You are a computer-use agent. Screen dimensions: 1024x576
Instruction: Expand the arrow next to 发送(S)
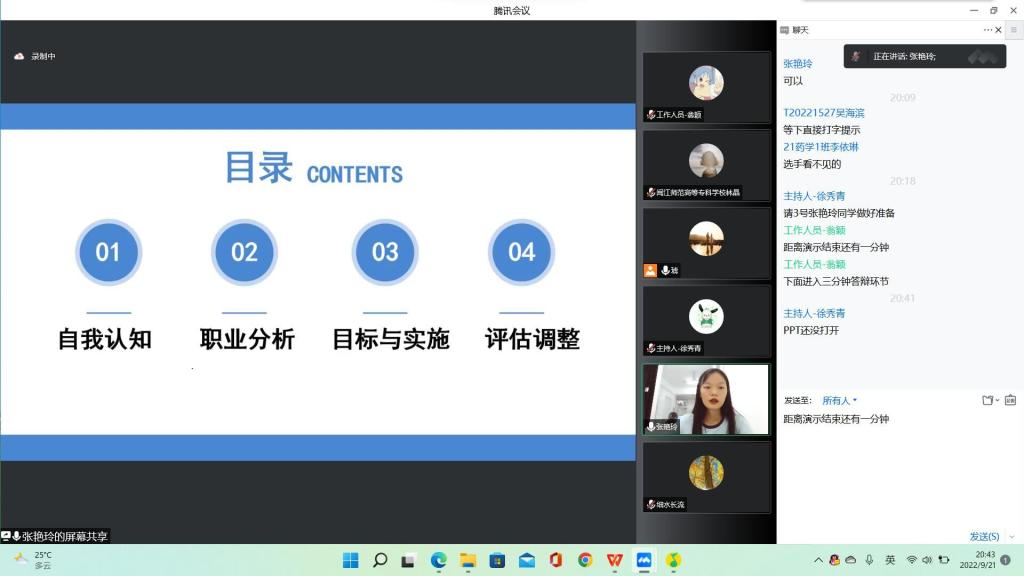pyautogui.click(x=1011, y=537)
